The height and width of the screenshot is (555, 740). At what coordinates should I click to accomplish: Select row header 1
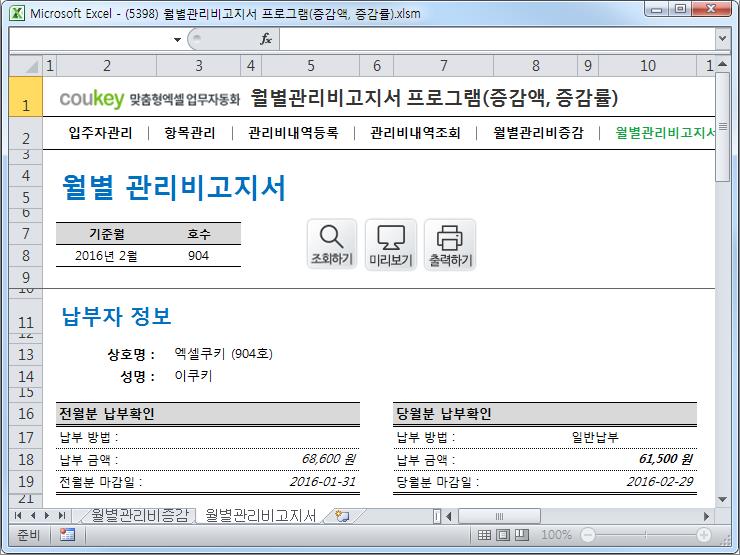[x=25, y=97]
